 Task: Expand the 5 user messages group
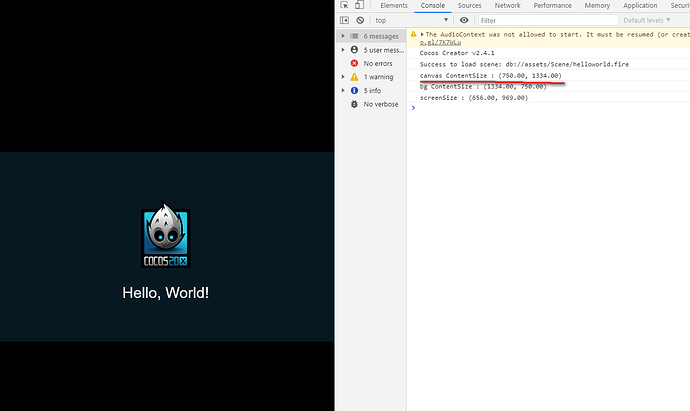point(343,50)
